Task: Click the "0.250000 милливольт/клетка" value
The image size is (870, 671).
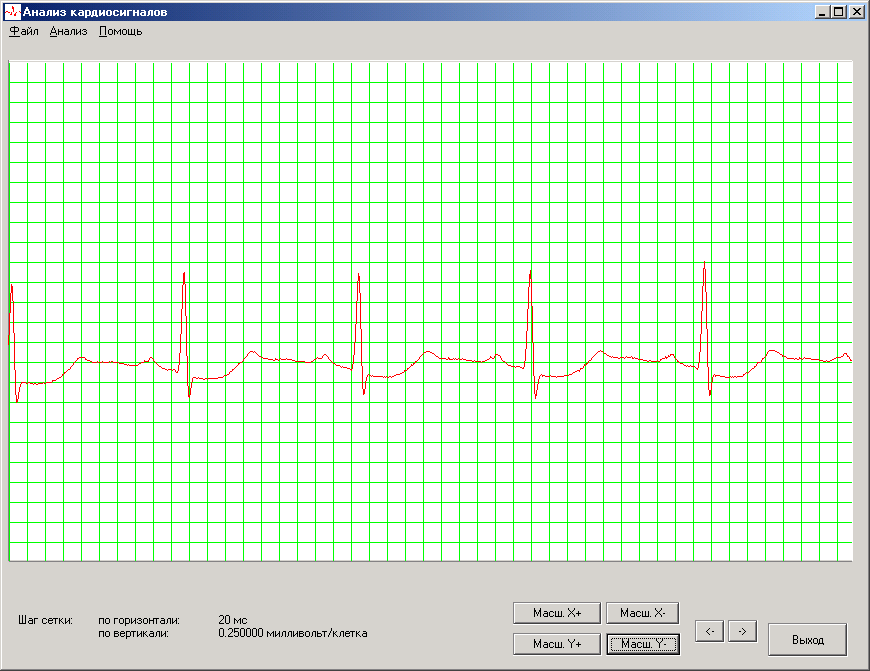Action: 292,633
